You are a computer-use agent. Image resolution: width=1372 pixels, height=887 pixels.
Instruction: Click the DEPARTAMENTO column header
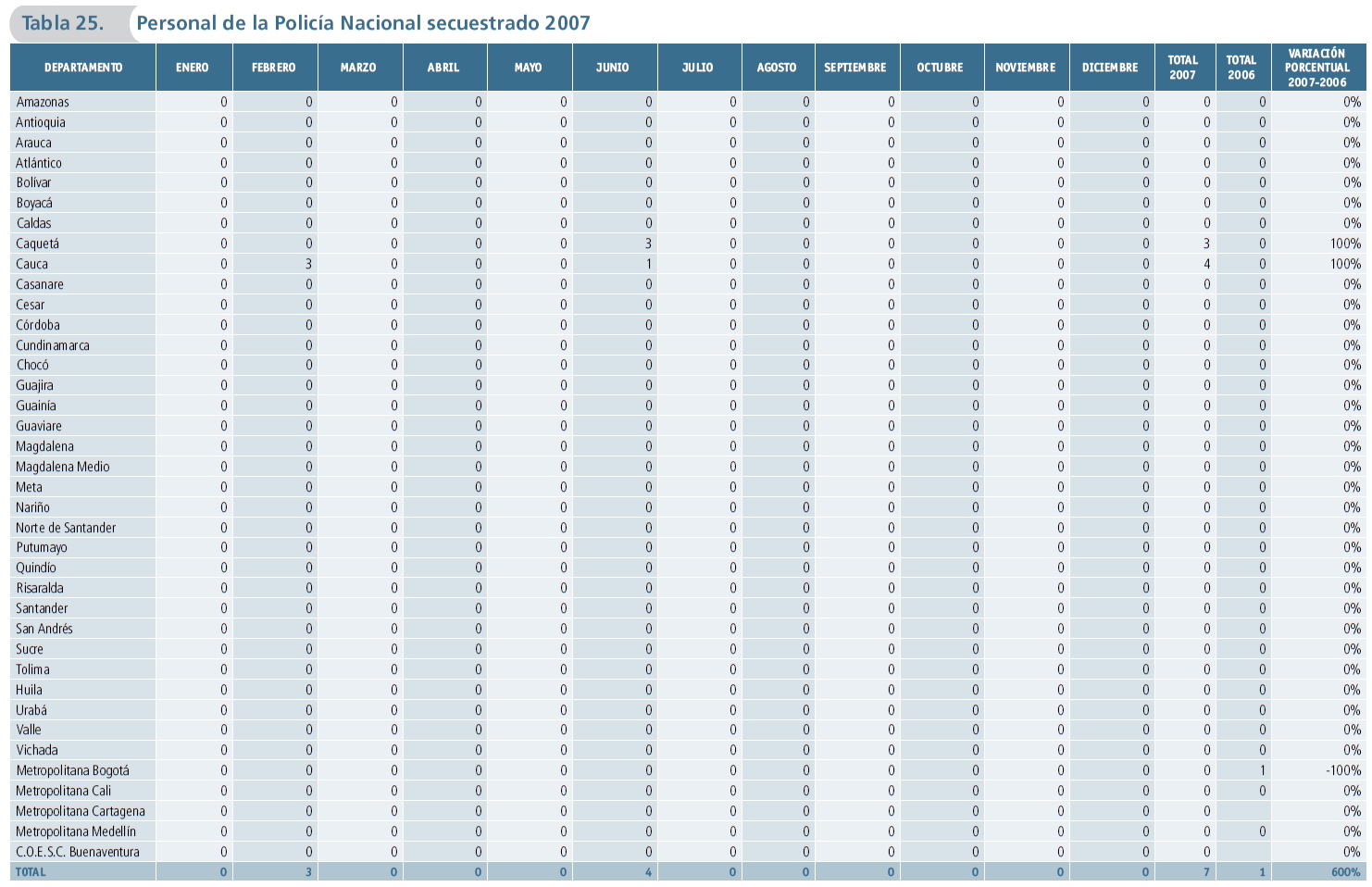[x=83, y=68]
